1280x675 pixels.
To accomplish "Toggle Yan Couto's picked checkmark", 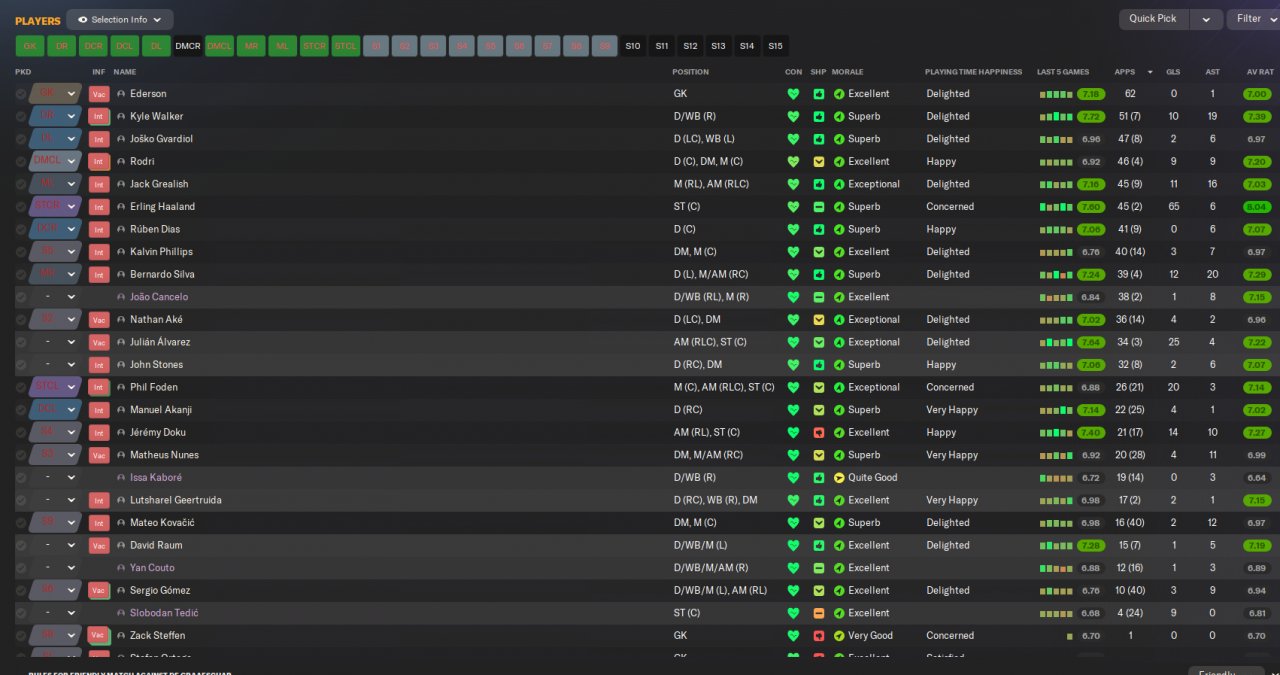I will (x=20, y=568).
